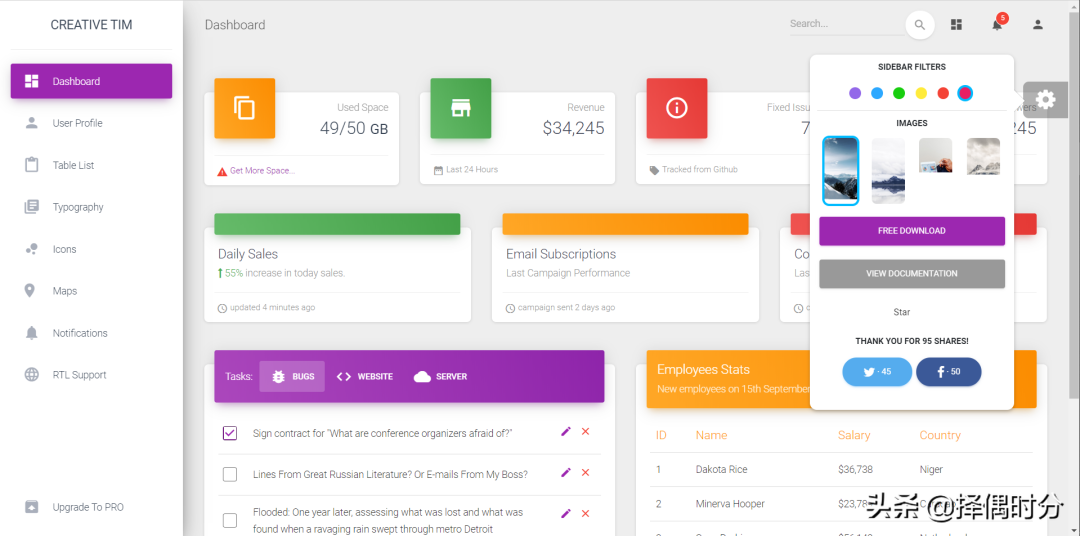Edit the 'Sign contract' task with pencil icon

566,432
